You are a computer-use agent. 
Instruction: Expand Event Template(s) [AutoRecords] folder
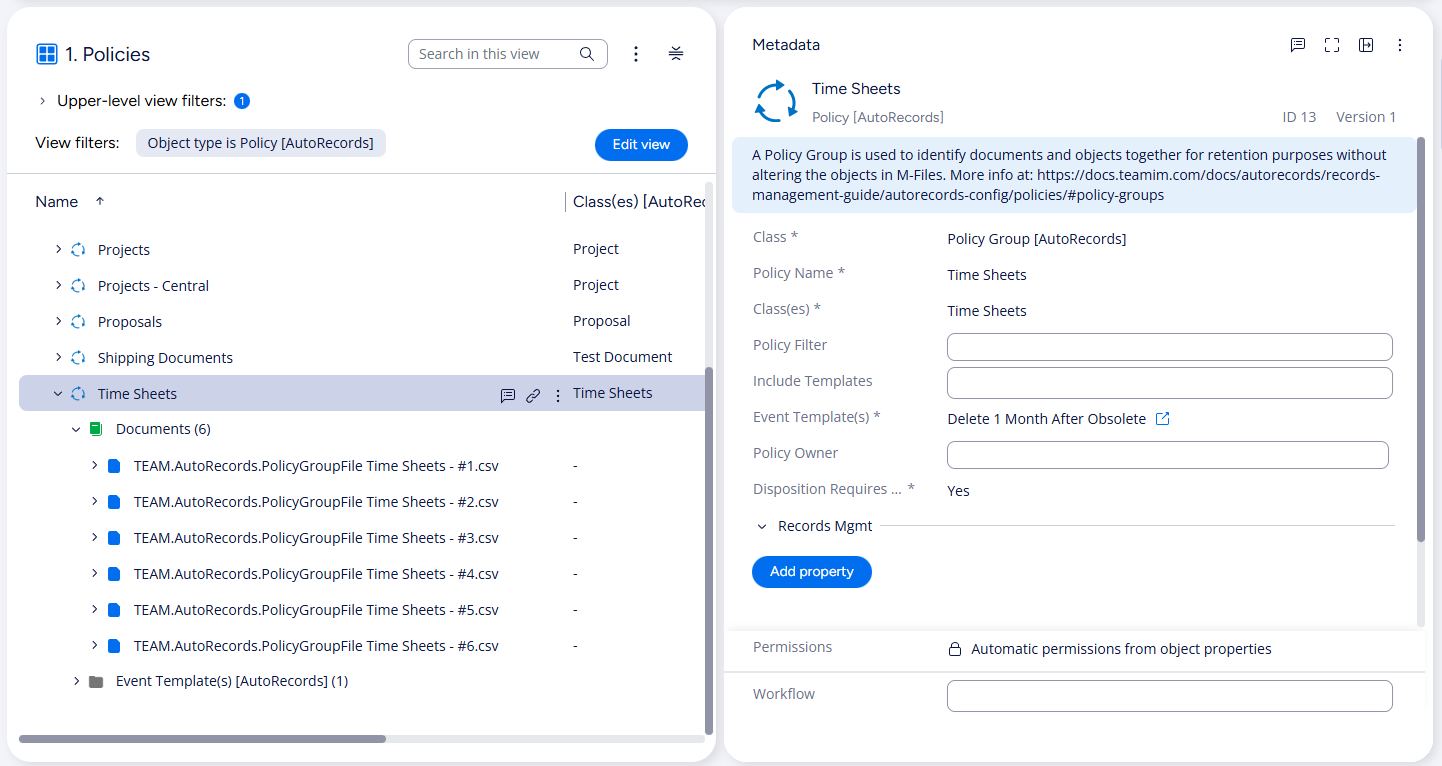(76, 682)
